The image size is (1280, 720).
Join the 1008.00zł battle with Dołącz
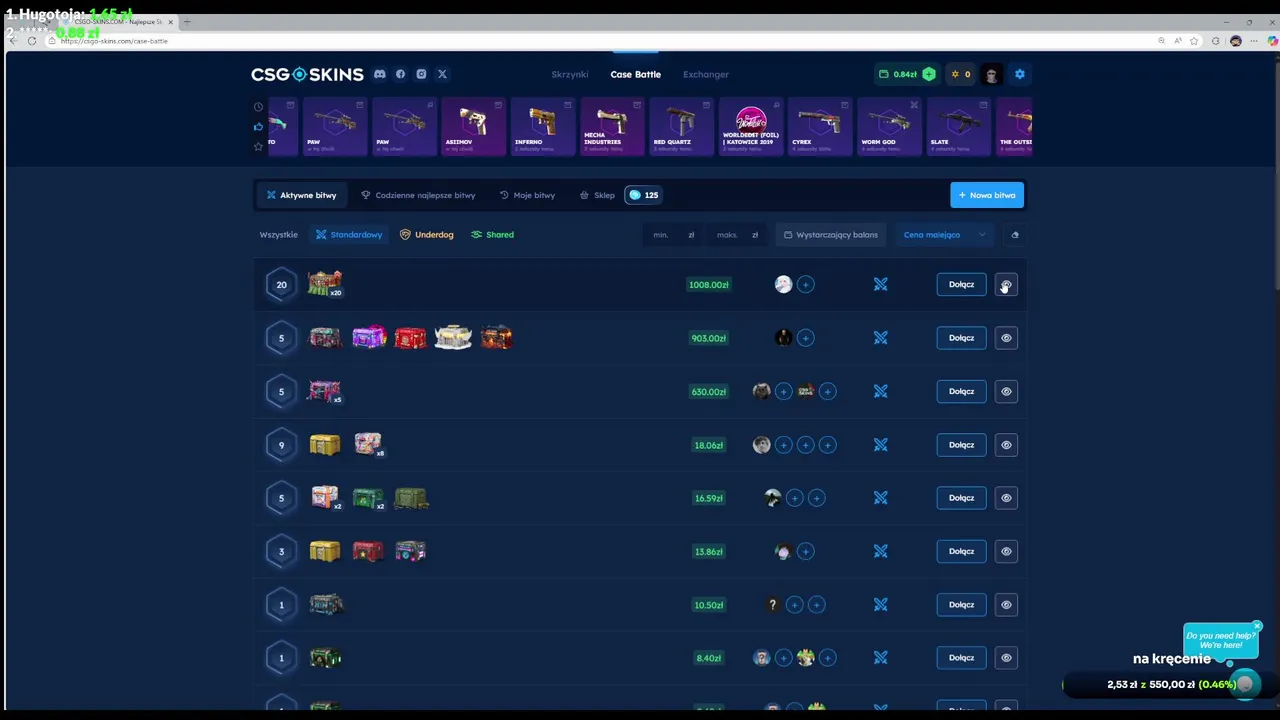pyautogui.click(x=961, y=285)
